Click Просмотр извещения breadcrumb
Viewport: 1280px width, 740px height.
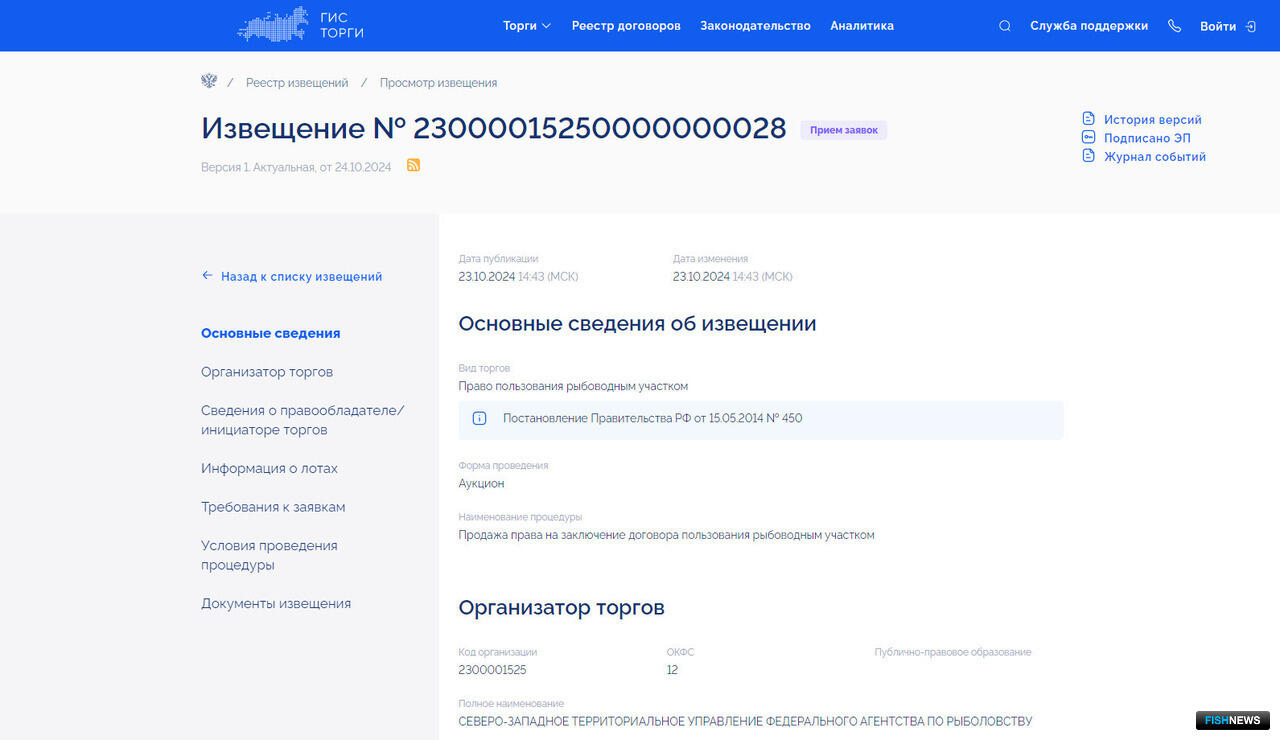[438, 83]
